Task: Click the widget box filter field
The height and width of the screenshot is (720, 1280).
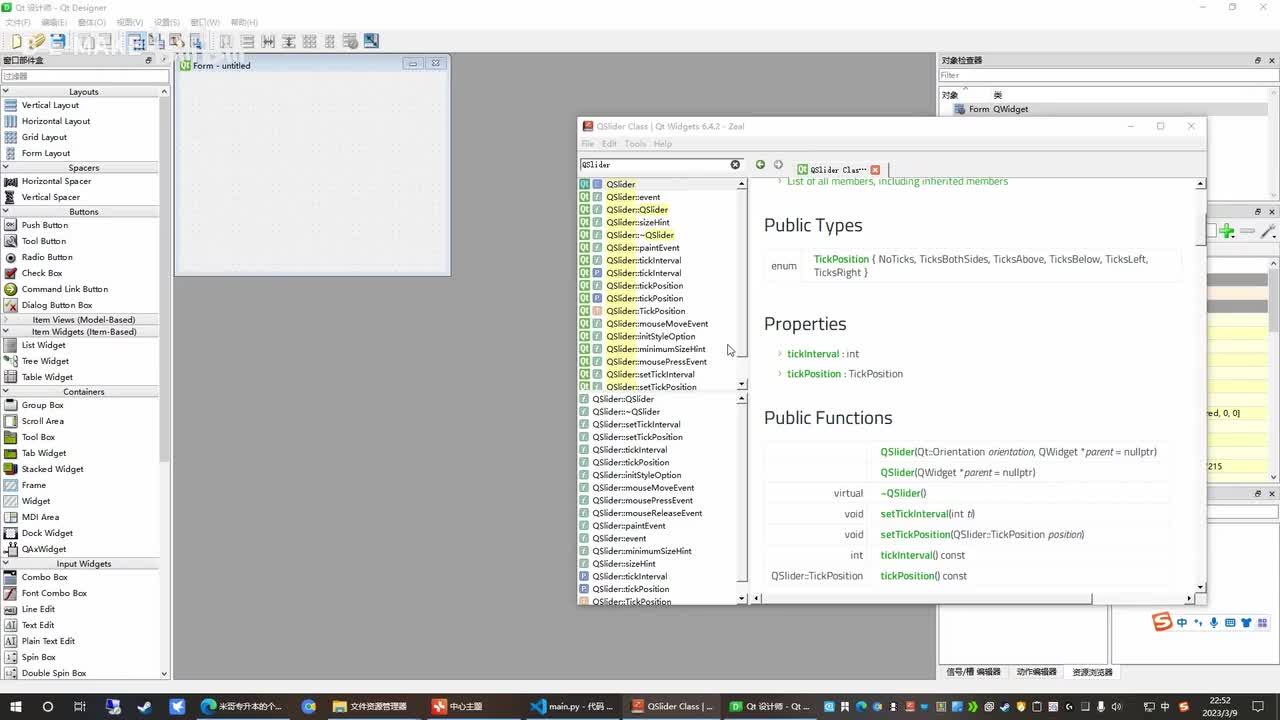Action: click(84, 76)
